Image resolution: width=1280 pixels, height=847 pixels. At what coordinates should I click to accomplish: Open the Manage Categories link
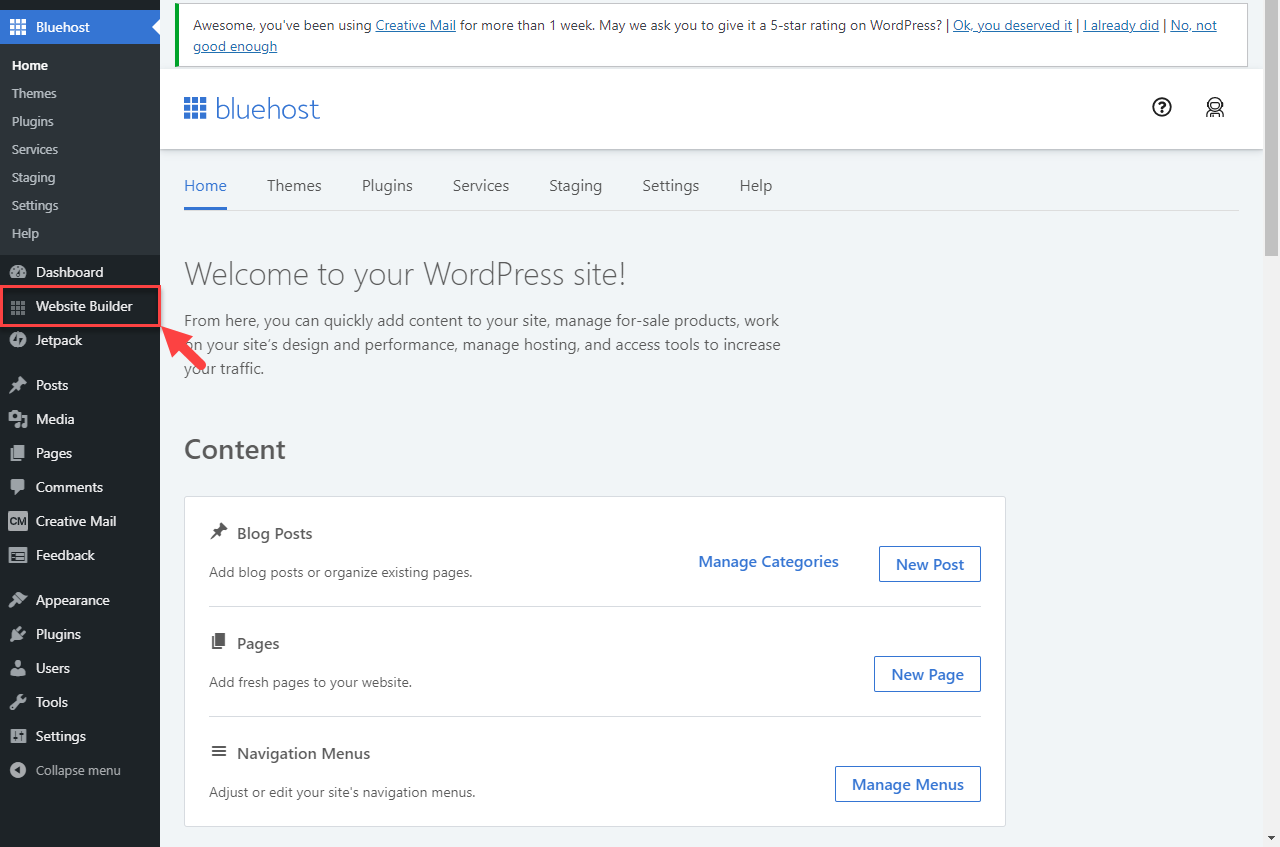click(768, 562)
